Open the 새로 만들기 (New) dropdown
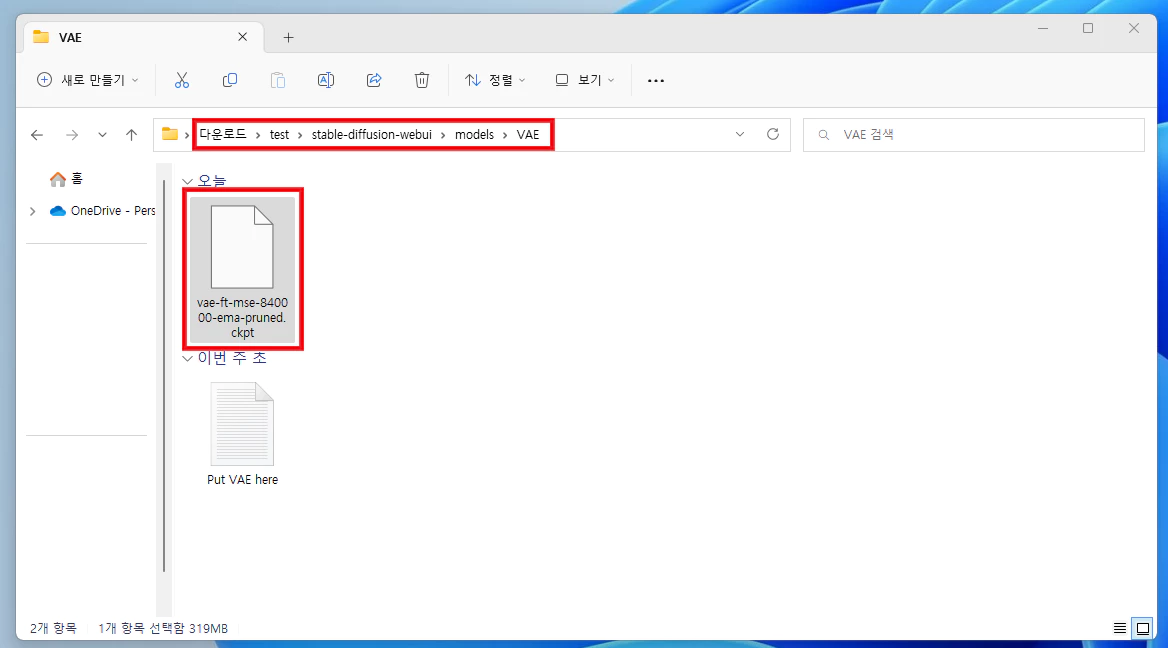 [88, 80]
